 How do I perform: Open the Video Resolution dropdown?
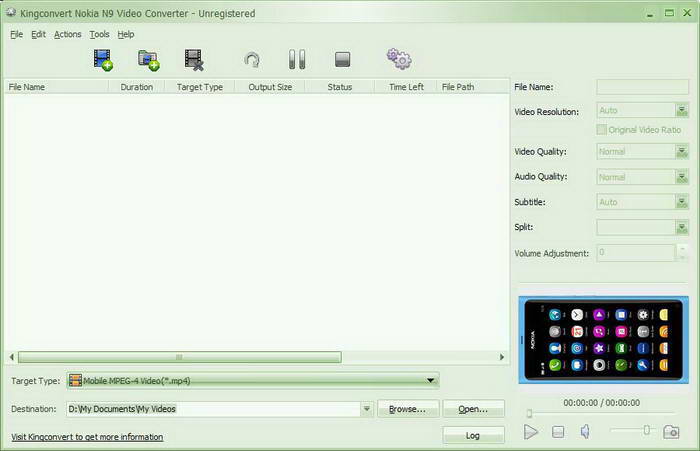tap(681, 112)
